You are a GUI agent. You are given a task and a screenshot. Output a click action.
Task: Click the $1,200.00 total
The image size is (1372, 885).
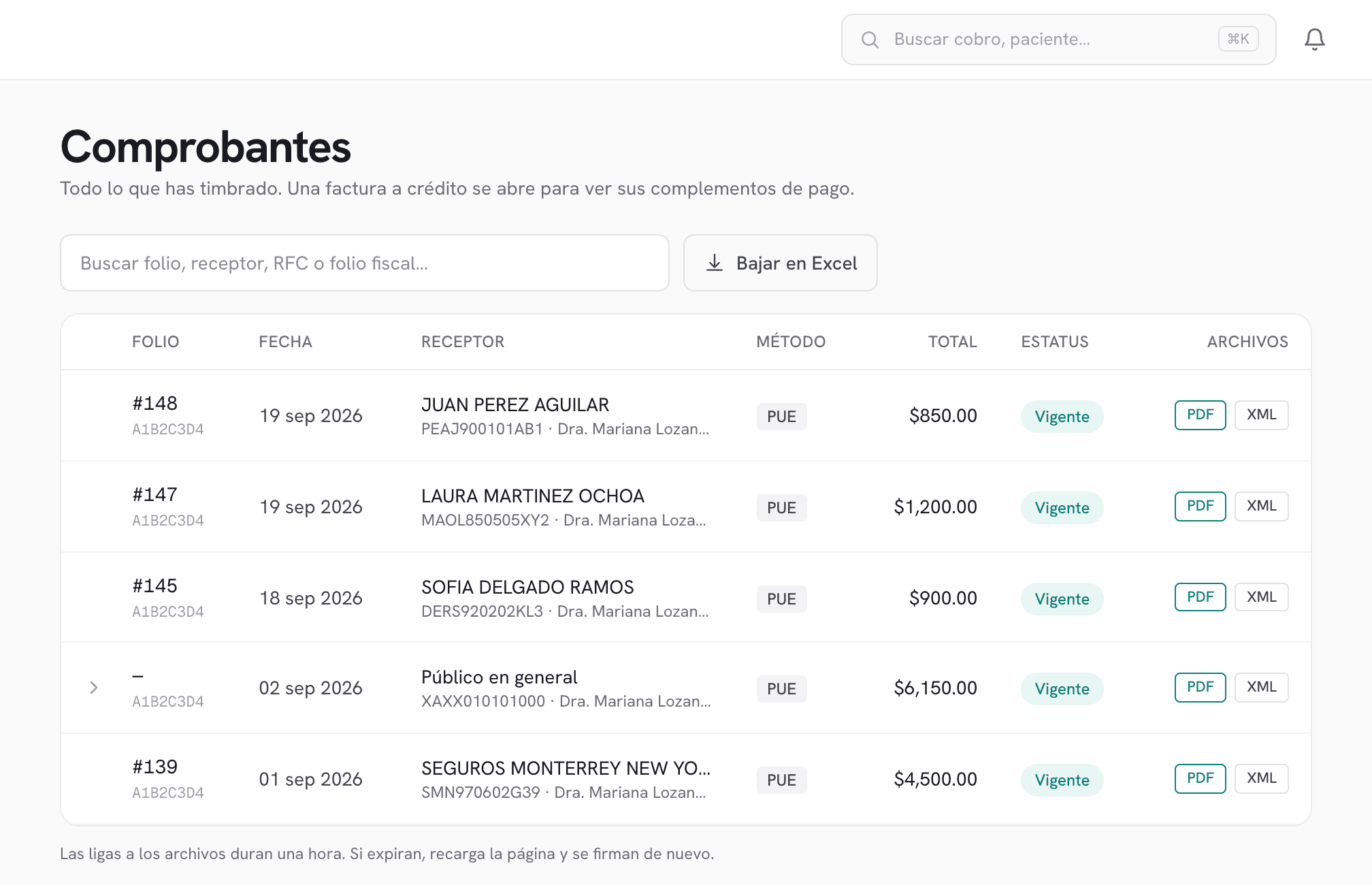click(935, 507)
